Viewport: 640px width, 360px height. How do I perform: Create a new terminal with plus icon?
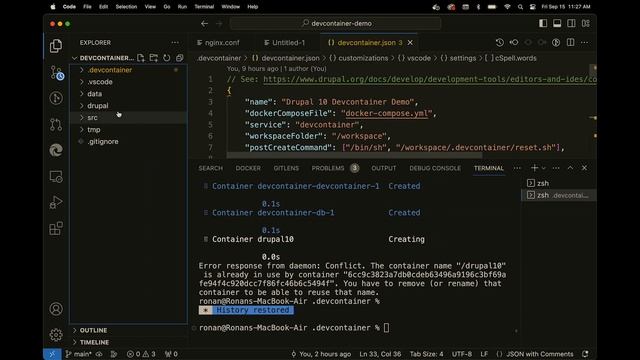[x=534, y=168]
